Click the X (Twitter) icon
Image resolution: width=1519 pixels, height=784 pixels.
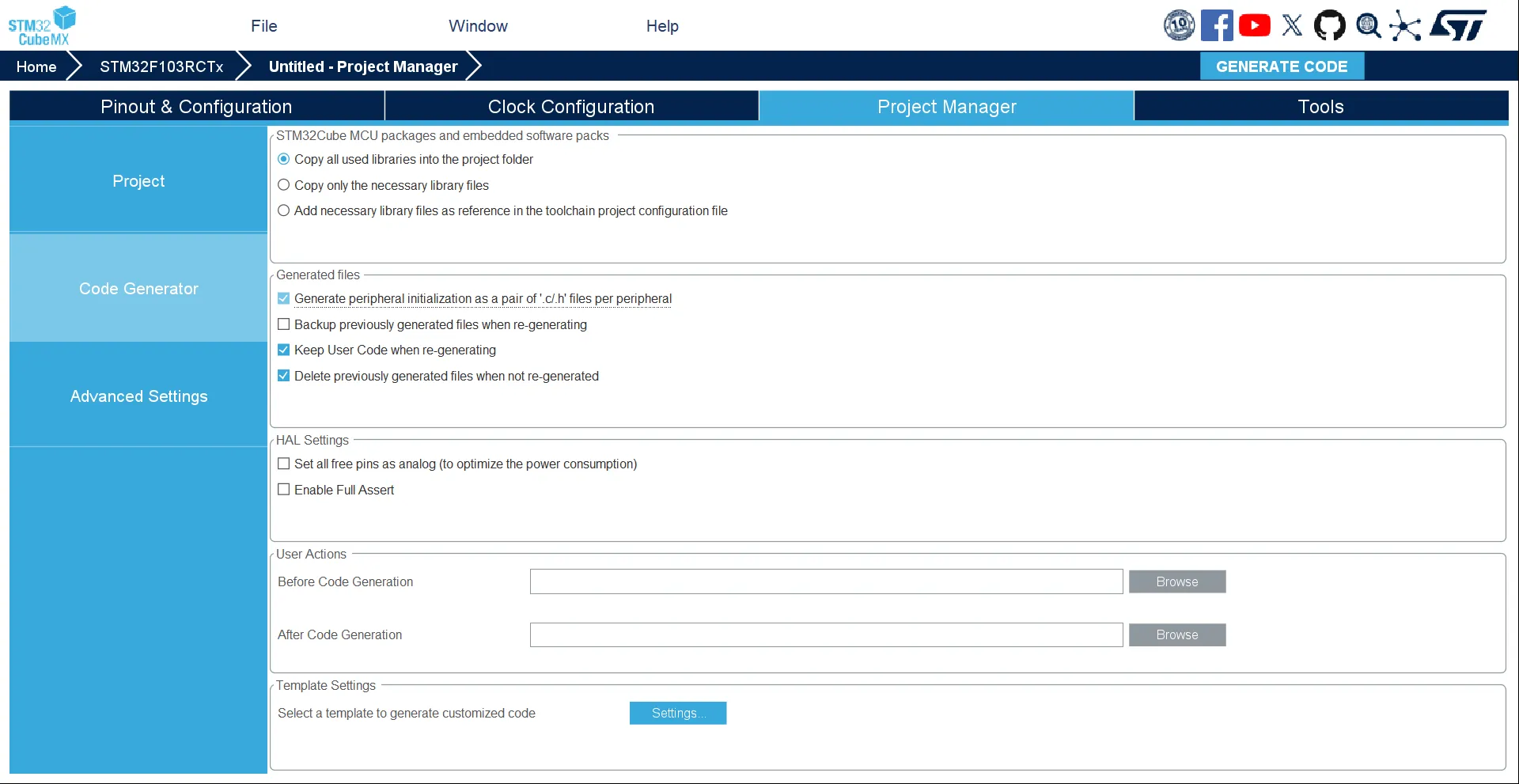click(1292, 25)
